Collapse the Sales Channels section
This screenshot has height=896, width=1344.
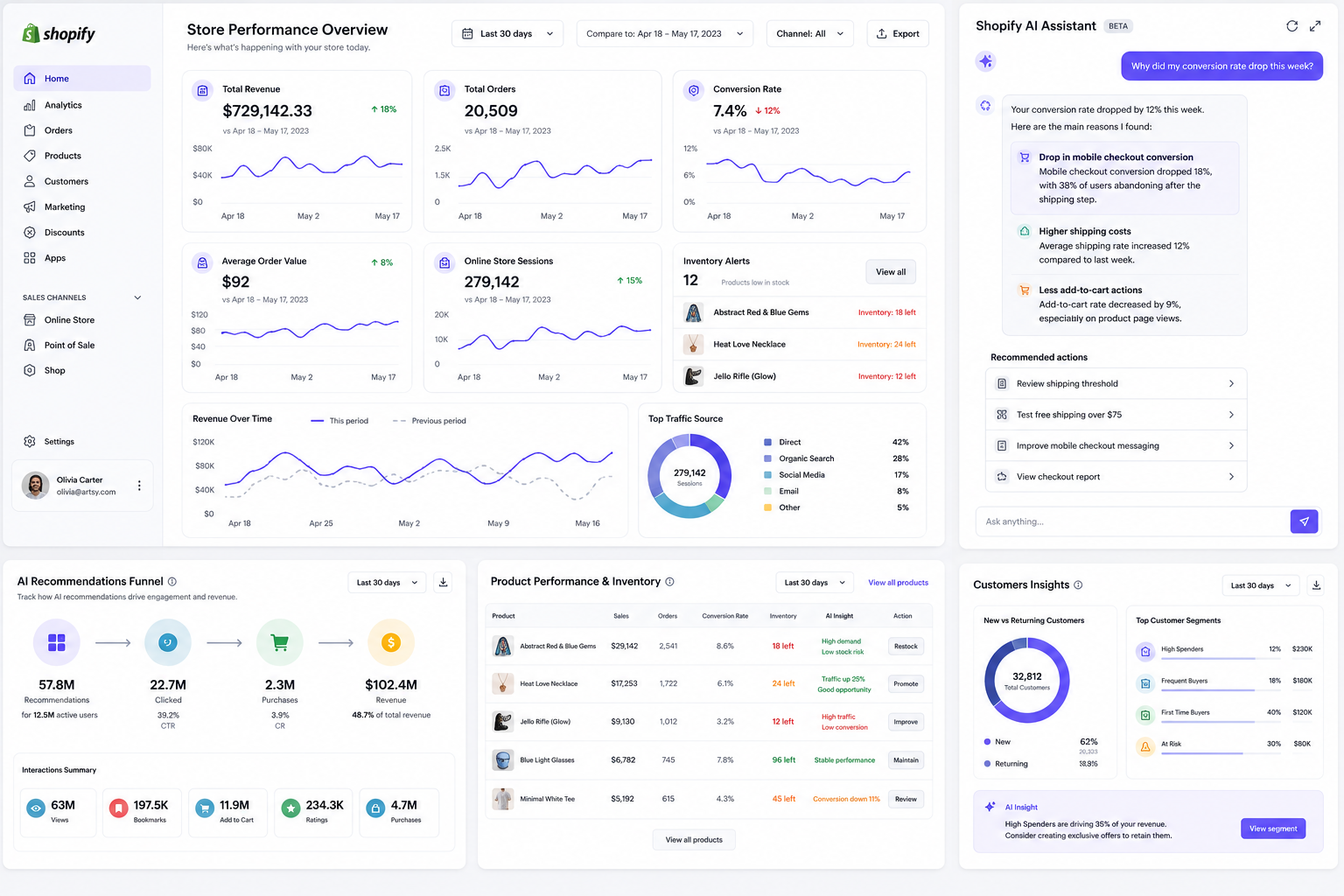(137, 297)
